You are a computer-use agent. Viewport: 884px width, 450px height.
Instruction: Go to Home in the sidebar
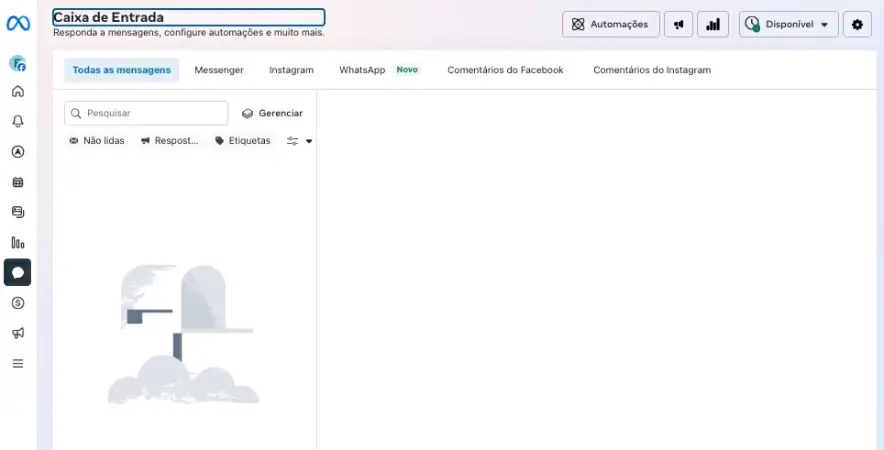click(x=18, y=91)
